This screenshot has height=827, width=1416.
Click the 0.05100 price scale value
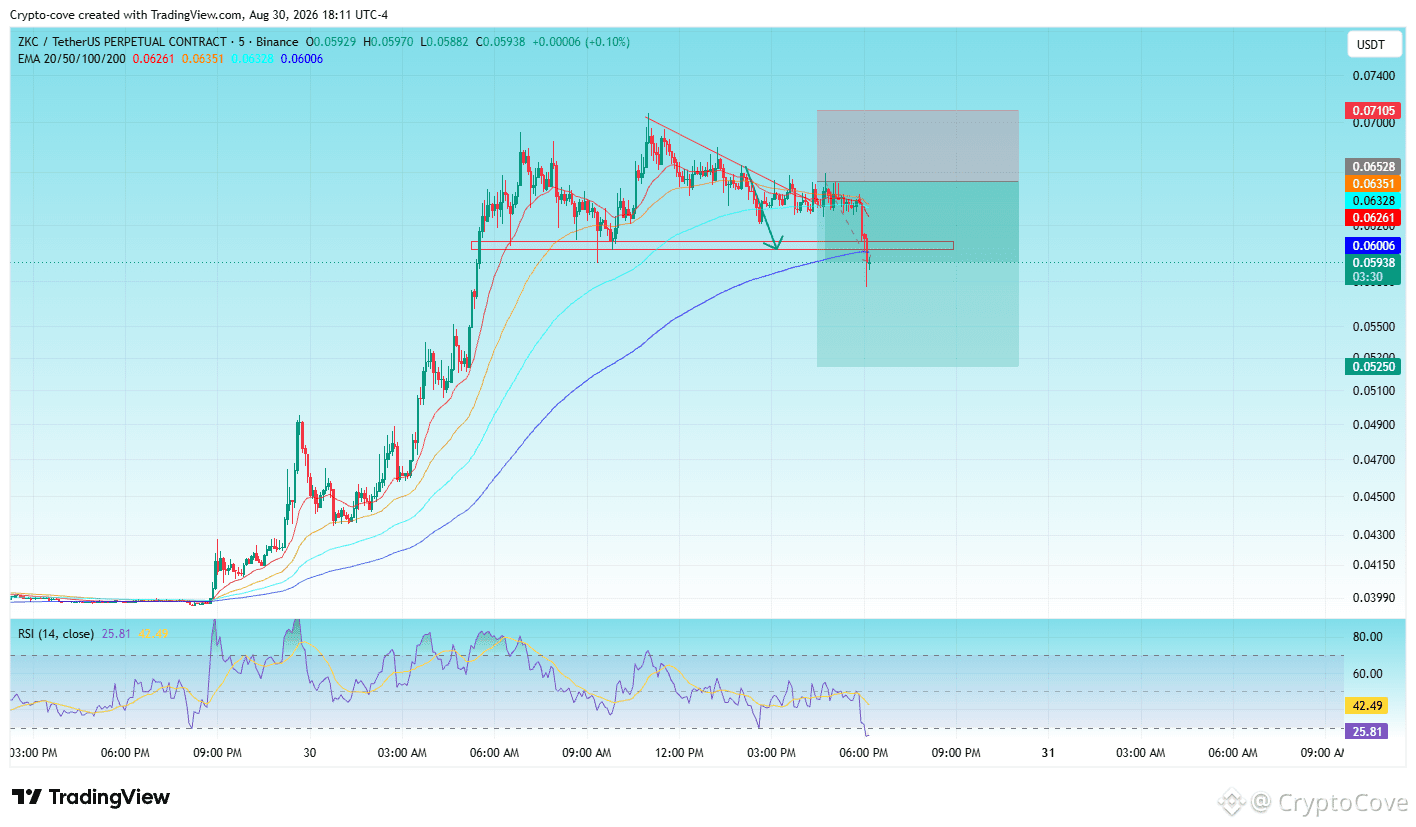tap(1373, 391)
